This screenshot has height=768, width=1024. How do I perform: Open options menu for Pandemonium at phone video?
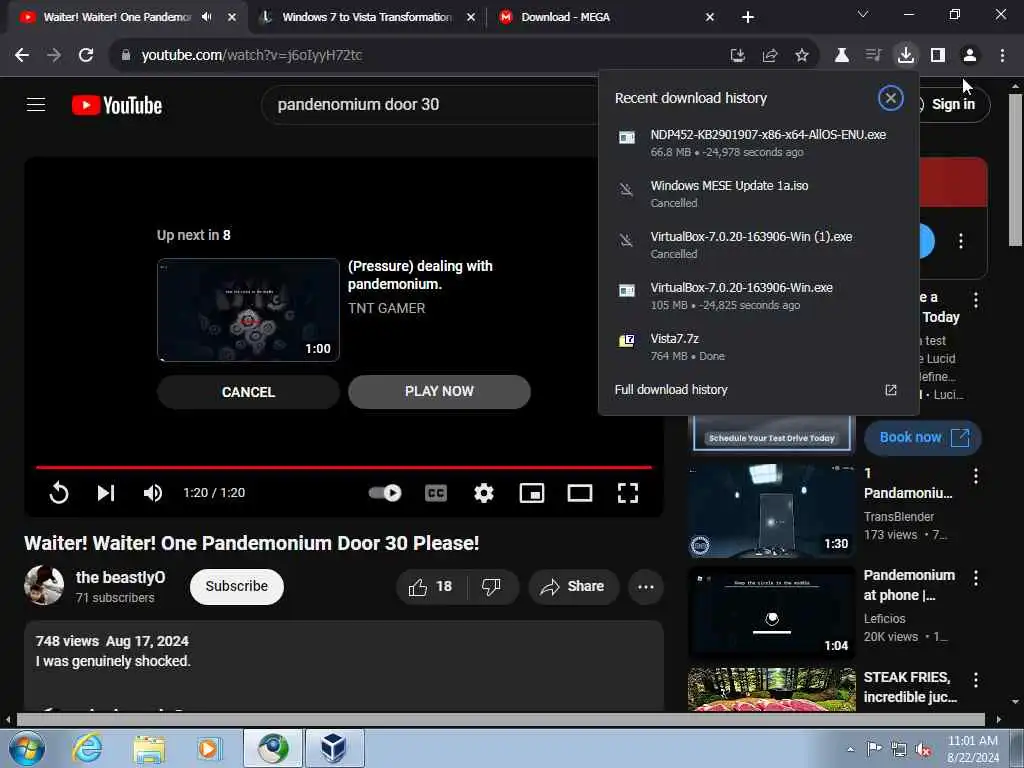976,578
